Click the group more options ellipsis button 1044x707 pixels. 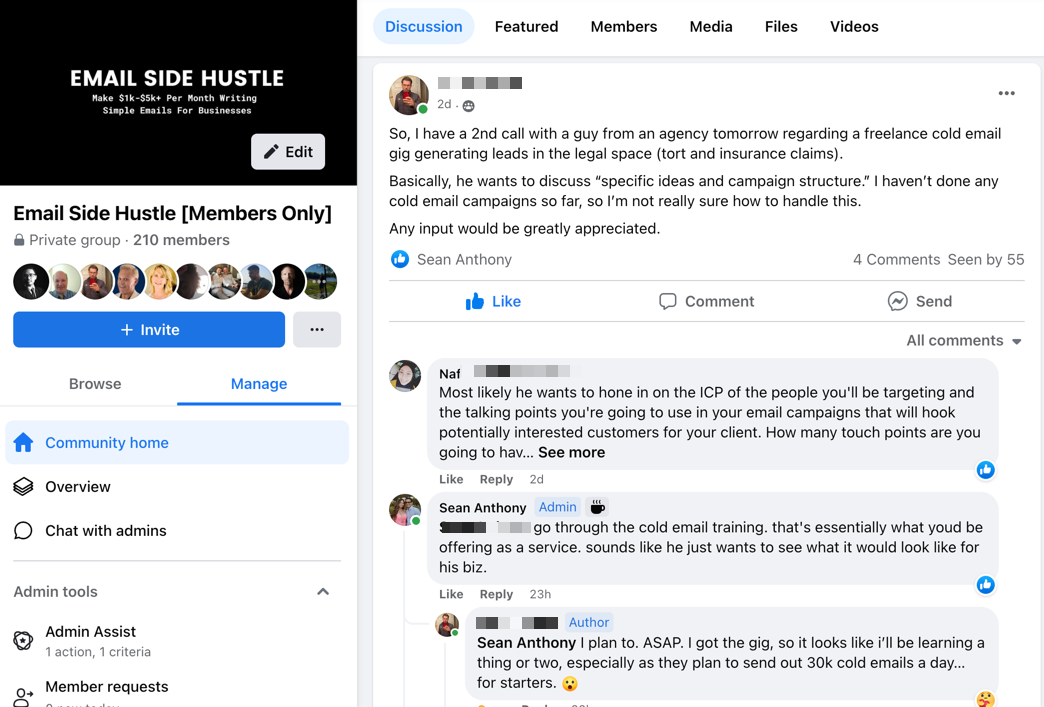click(317, 330)
